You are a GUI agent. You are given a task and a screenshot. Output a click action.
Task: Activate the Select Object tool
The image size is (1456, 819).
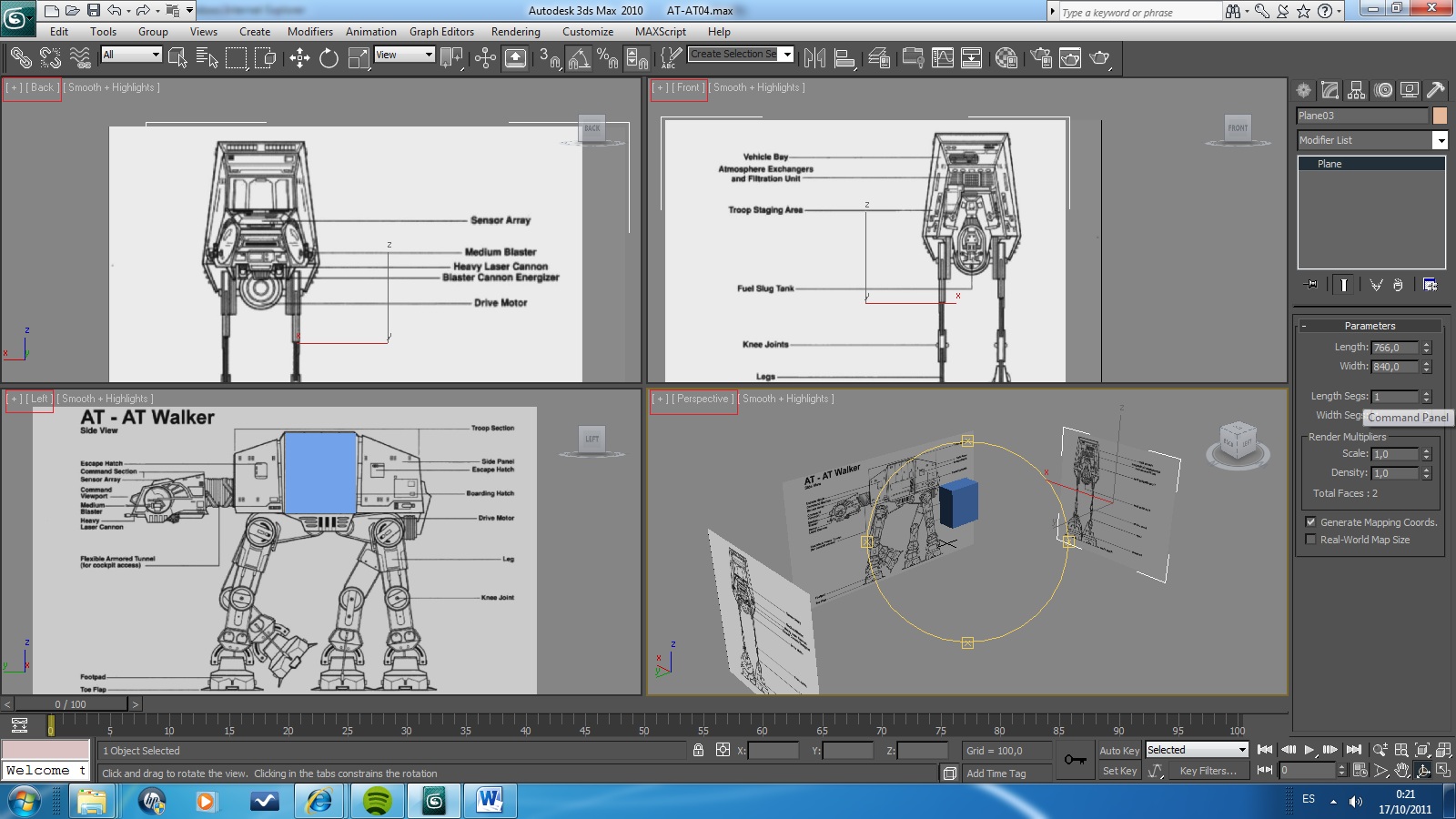[x=177, y=58]
